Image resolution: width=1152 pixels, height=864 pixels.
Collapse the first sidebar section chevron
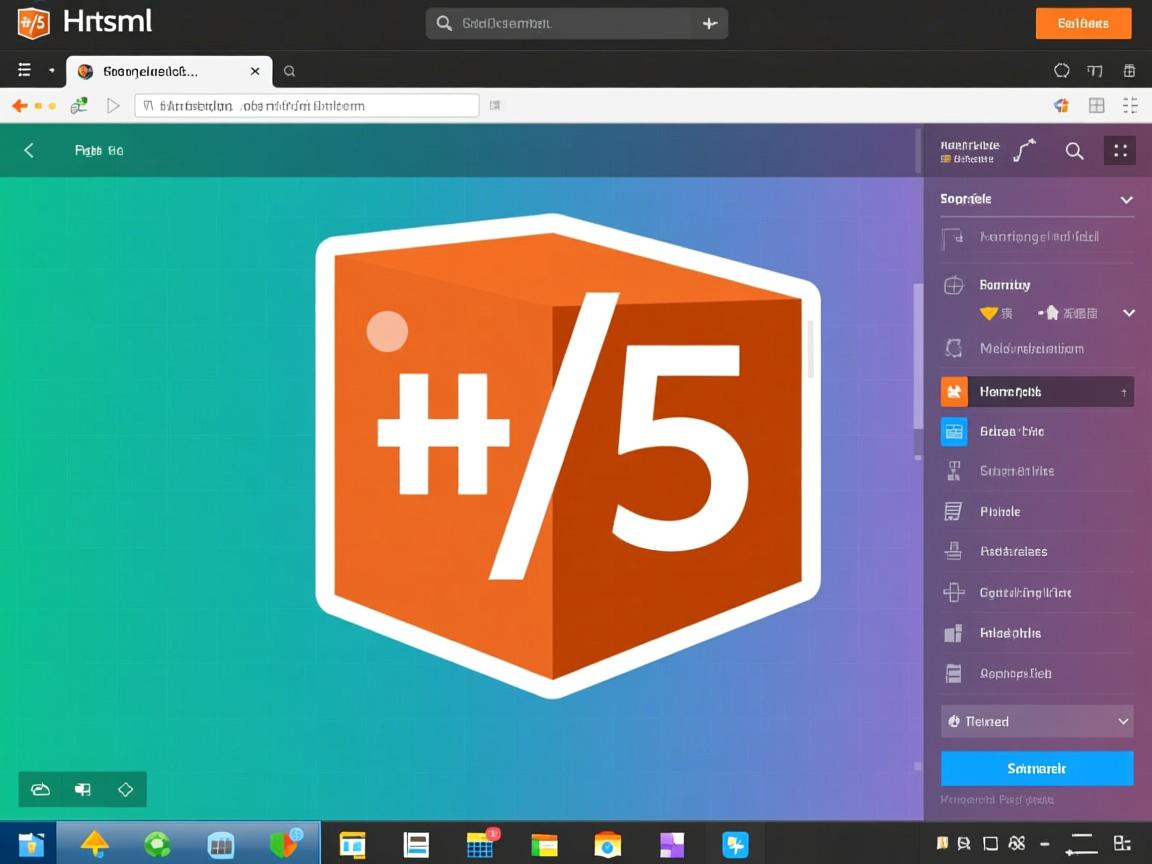pos(1126,199)
